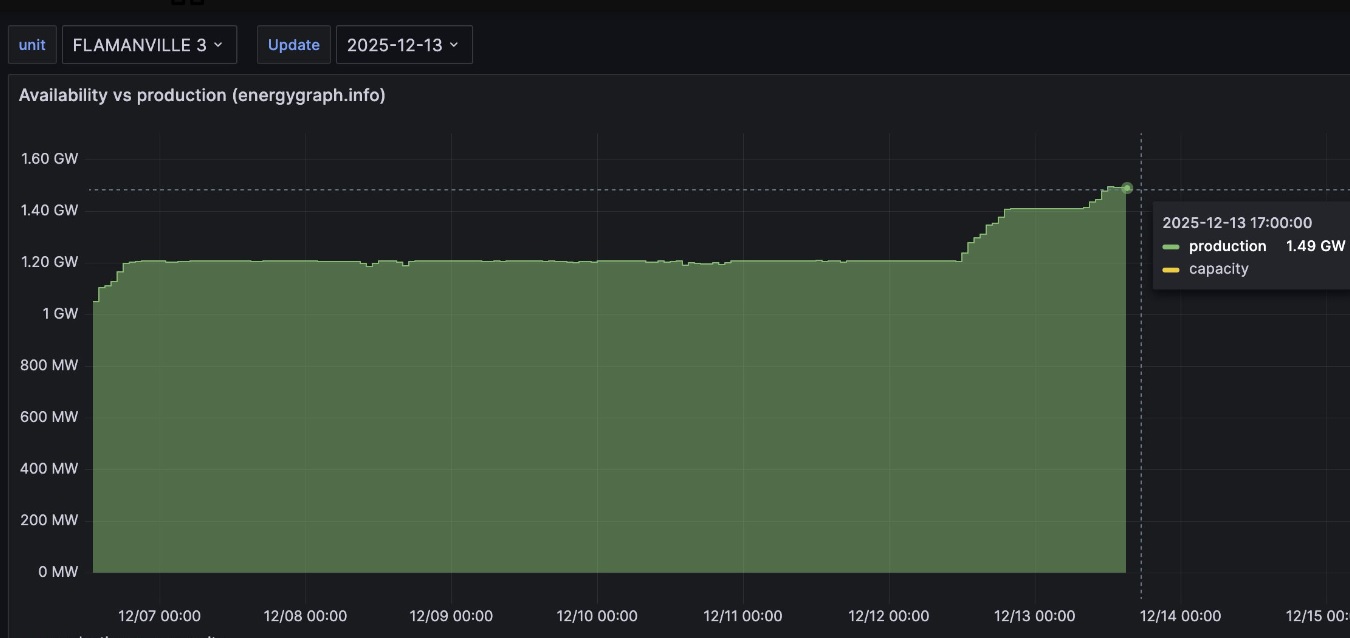Image resolution: width=1350 pixels, height=638 pixels.
Task: Click the 12/14 00:00 time axis label
Action: tap(1181, 616)
